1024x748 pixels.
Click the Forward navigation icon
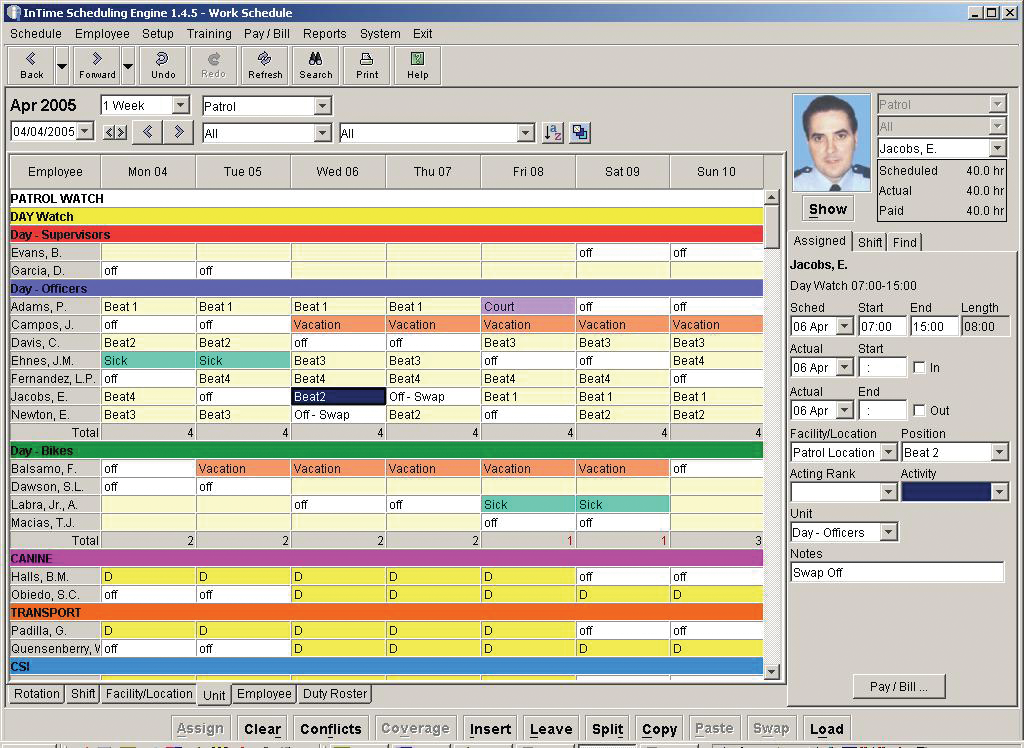(96, 65)
